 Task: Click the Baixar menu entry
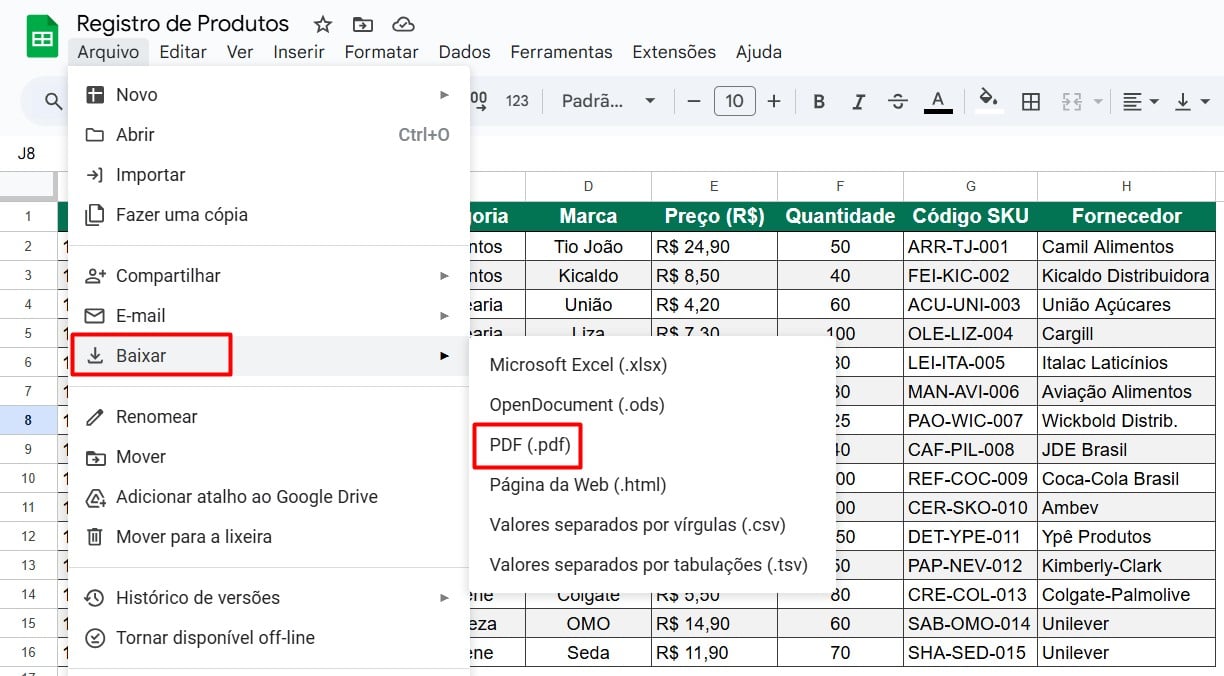(x=269, y=356)
